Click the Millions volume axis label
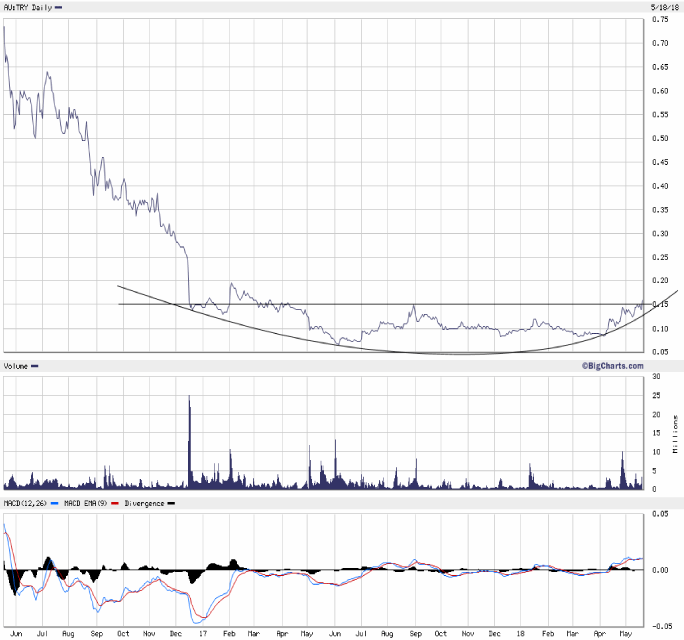The height and width of the screenshot is (640, 684). (675, 432)
